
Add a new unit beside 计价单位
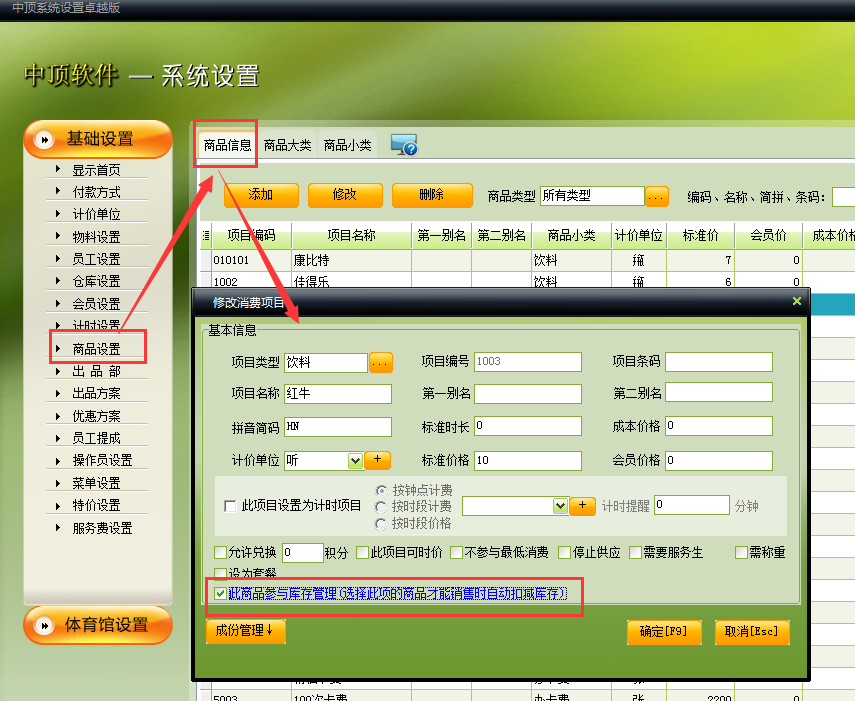coord(377,460)
